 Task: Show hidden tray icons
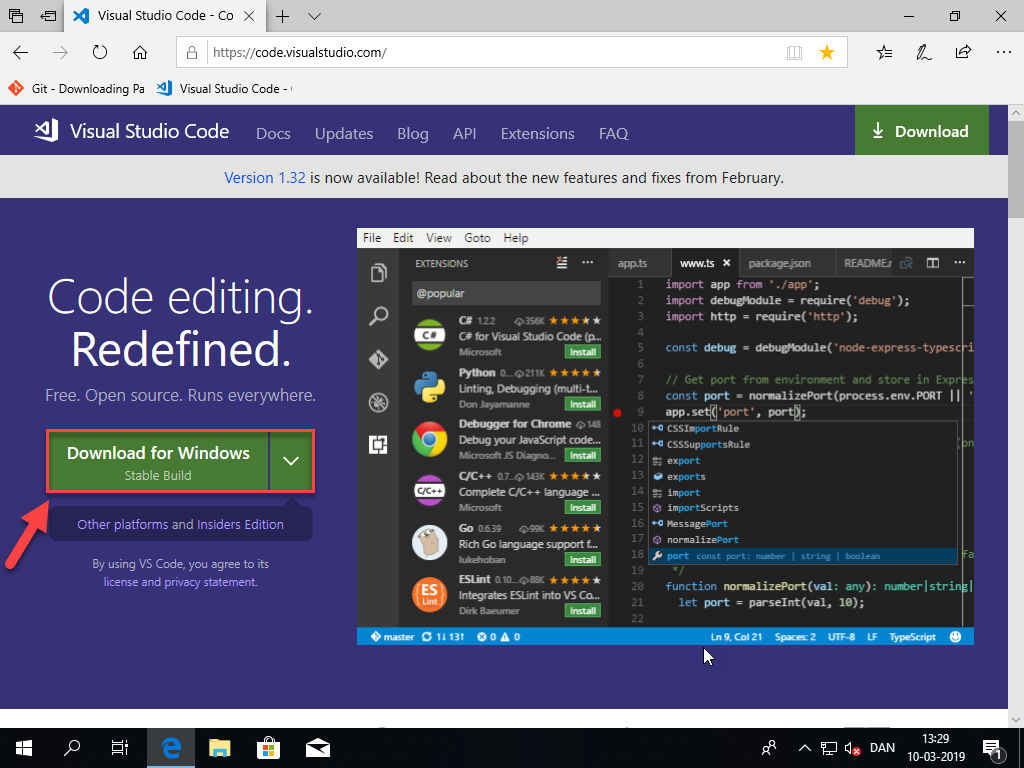pos(805,748)
